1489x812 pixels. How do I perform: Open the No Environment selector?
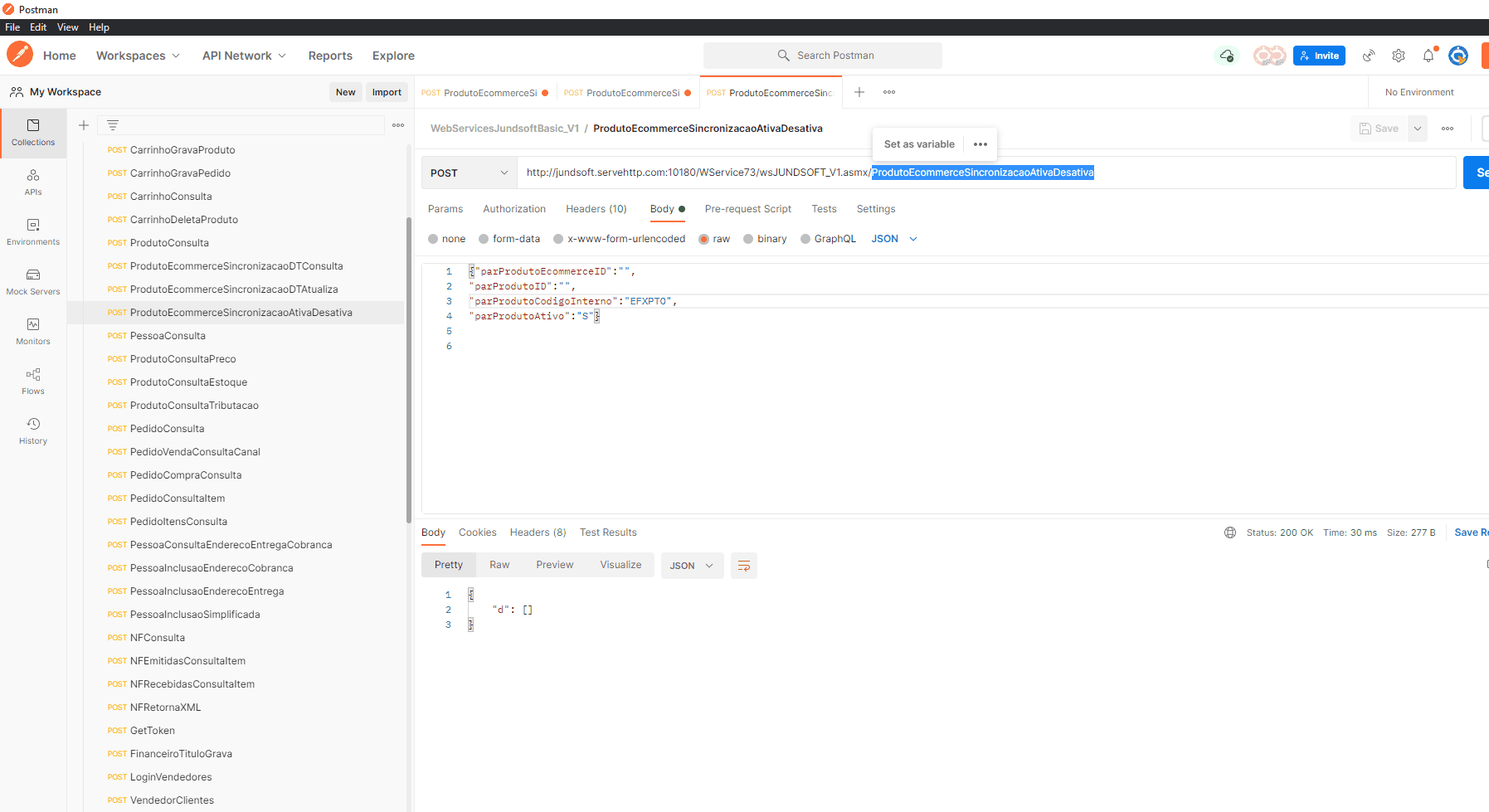click(x=1419, y=92)
